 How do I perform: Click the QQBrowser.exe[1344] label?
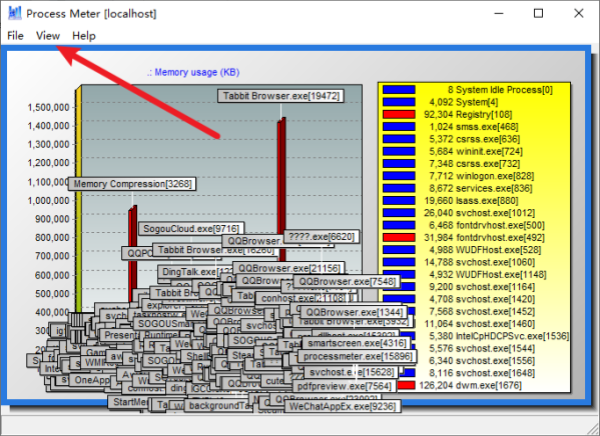point(355,312)
